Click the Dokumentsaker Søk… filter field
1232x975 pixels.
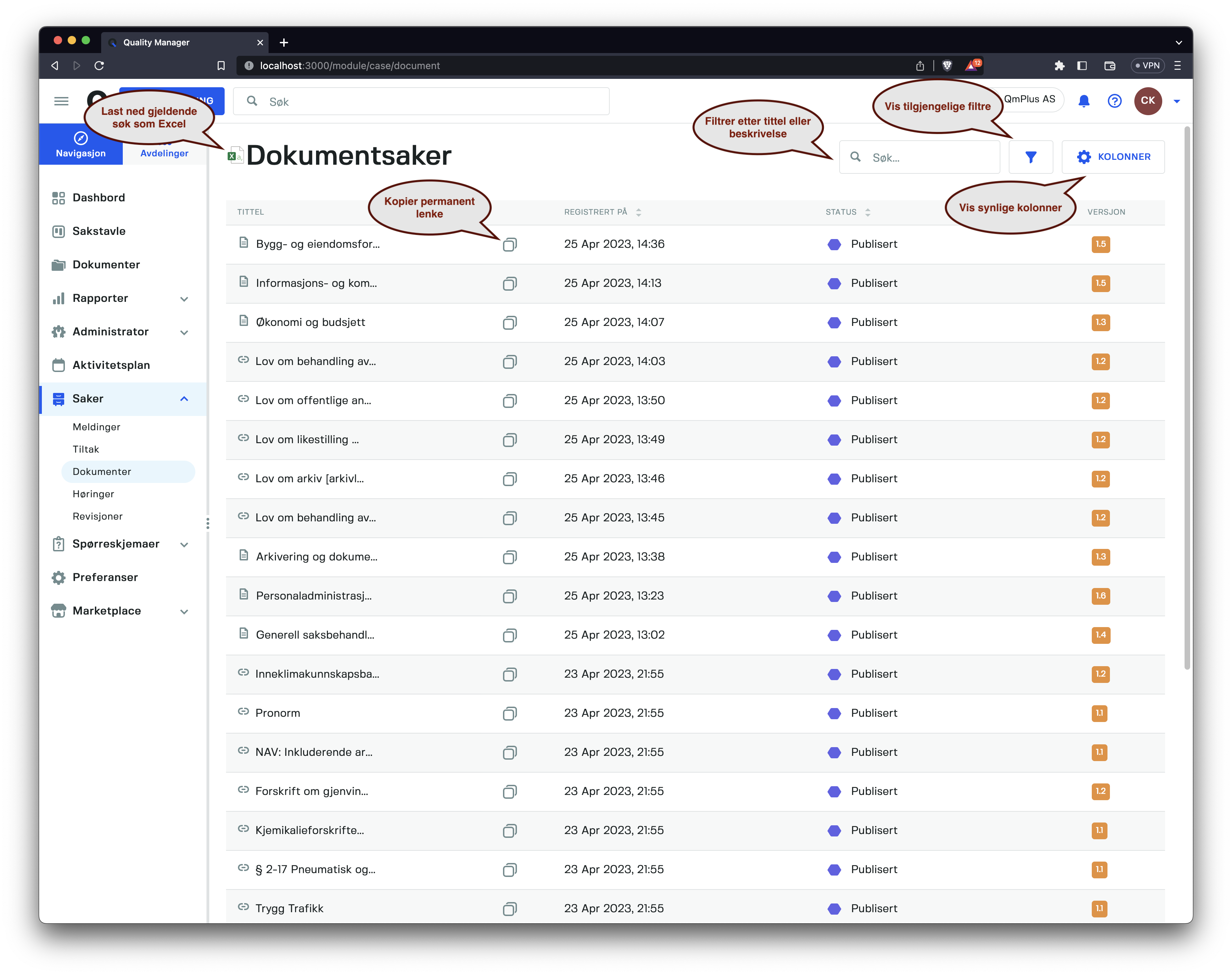(919, 157)
